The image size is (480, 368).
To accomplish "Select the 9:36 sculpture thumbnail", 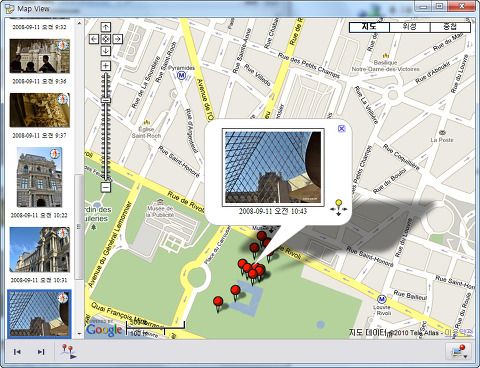I will [x=40, y=56].
